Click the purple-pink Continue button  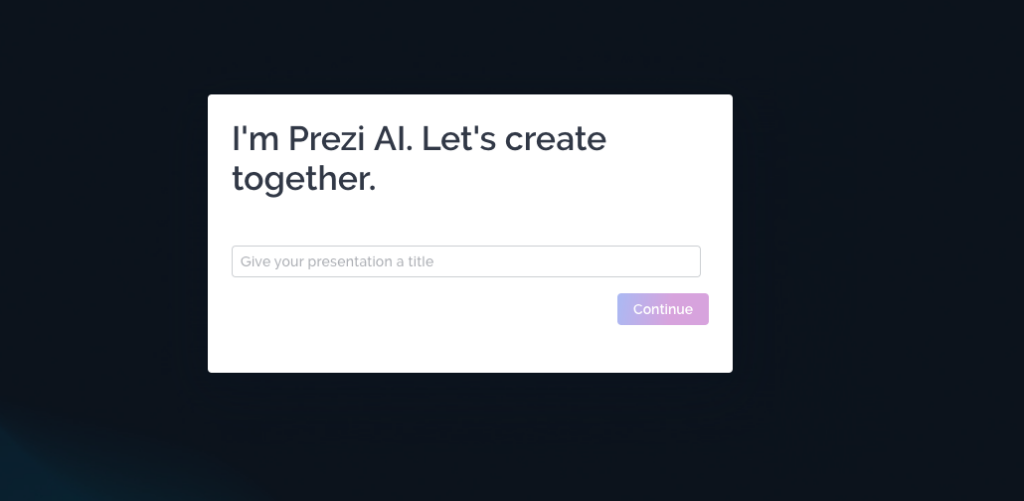point(662,309)
